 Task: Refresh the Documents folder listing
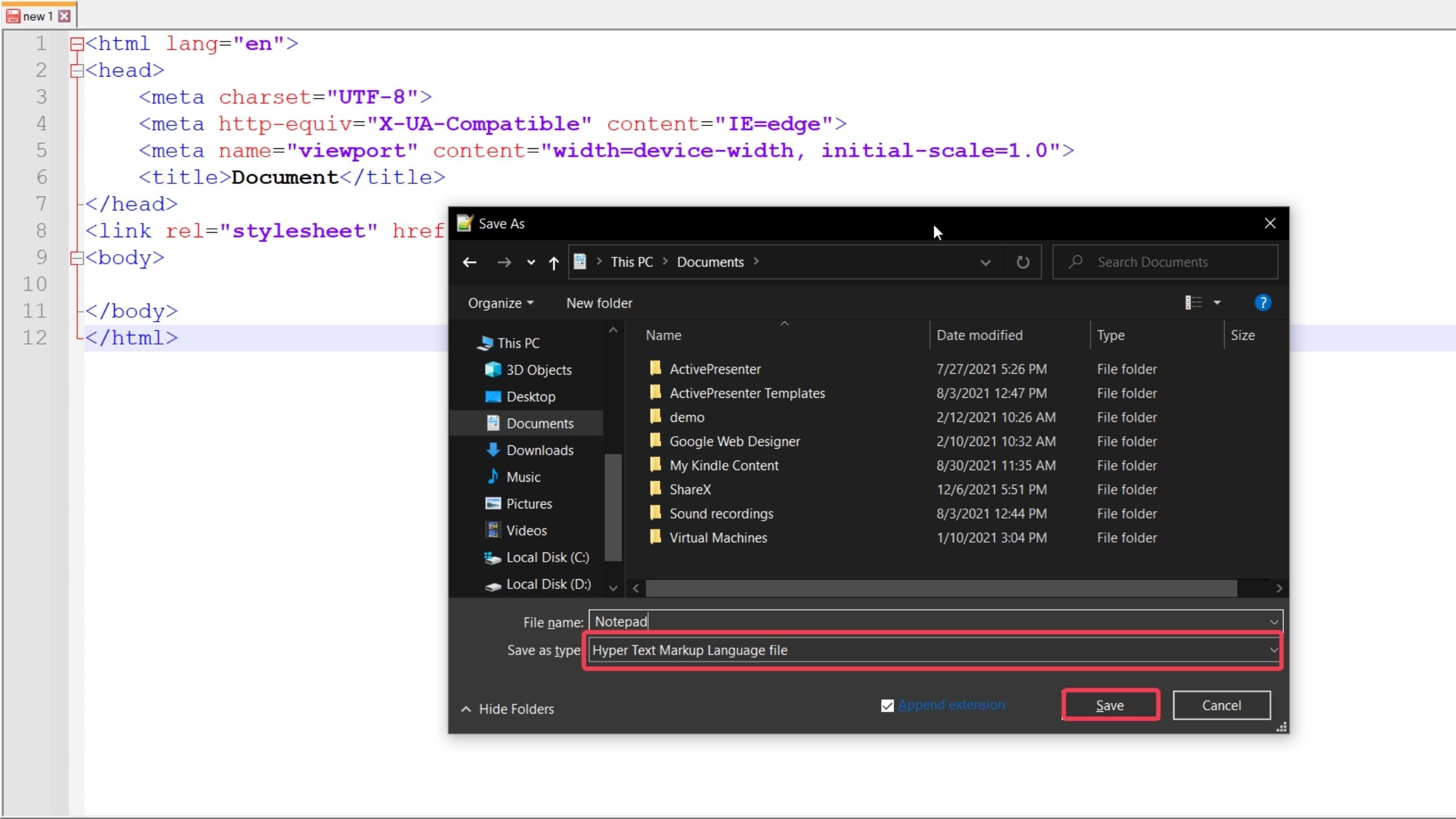click(1022, 262)
